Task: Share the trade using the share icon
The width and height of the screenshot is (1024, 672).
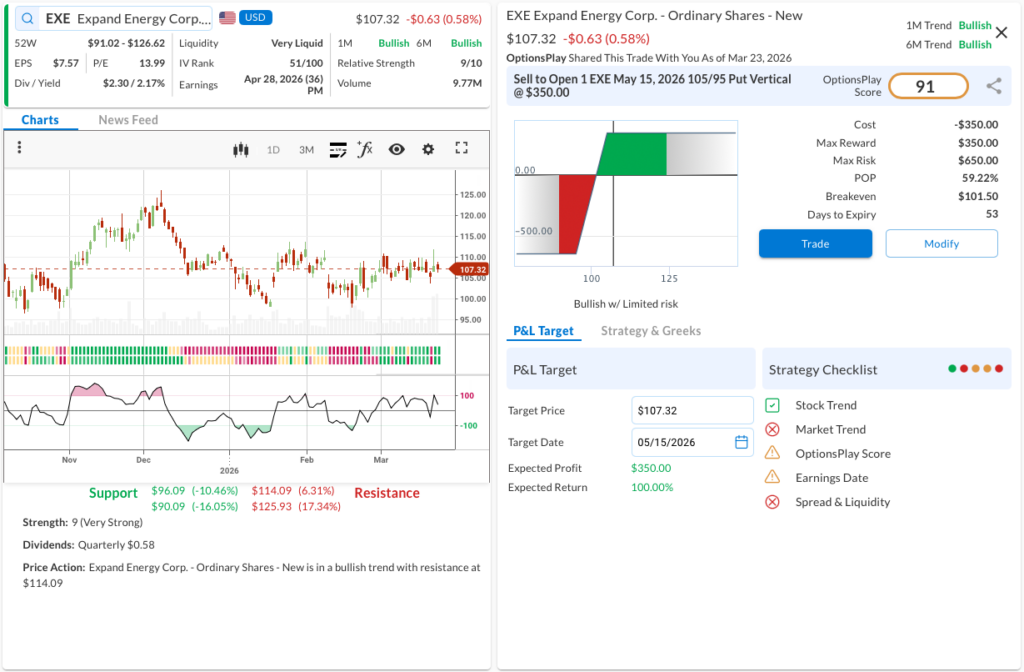Action: click(993, 86)
